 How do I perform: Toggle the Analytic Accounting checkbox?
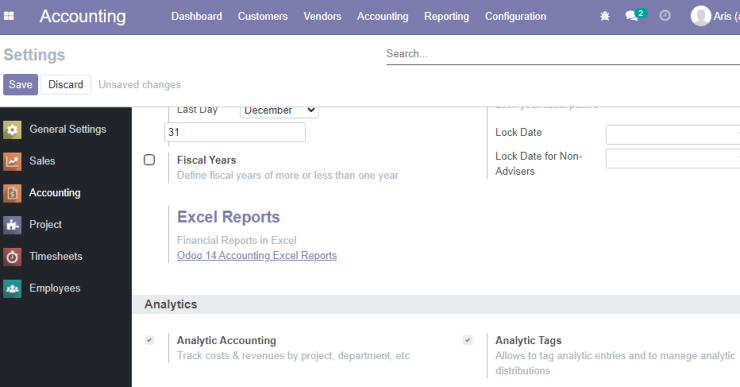click(149, 340)
